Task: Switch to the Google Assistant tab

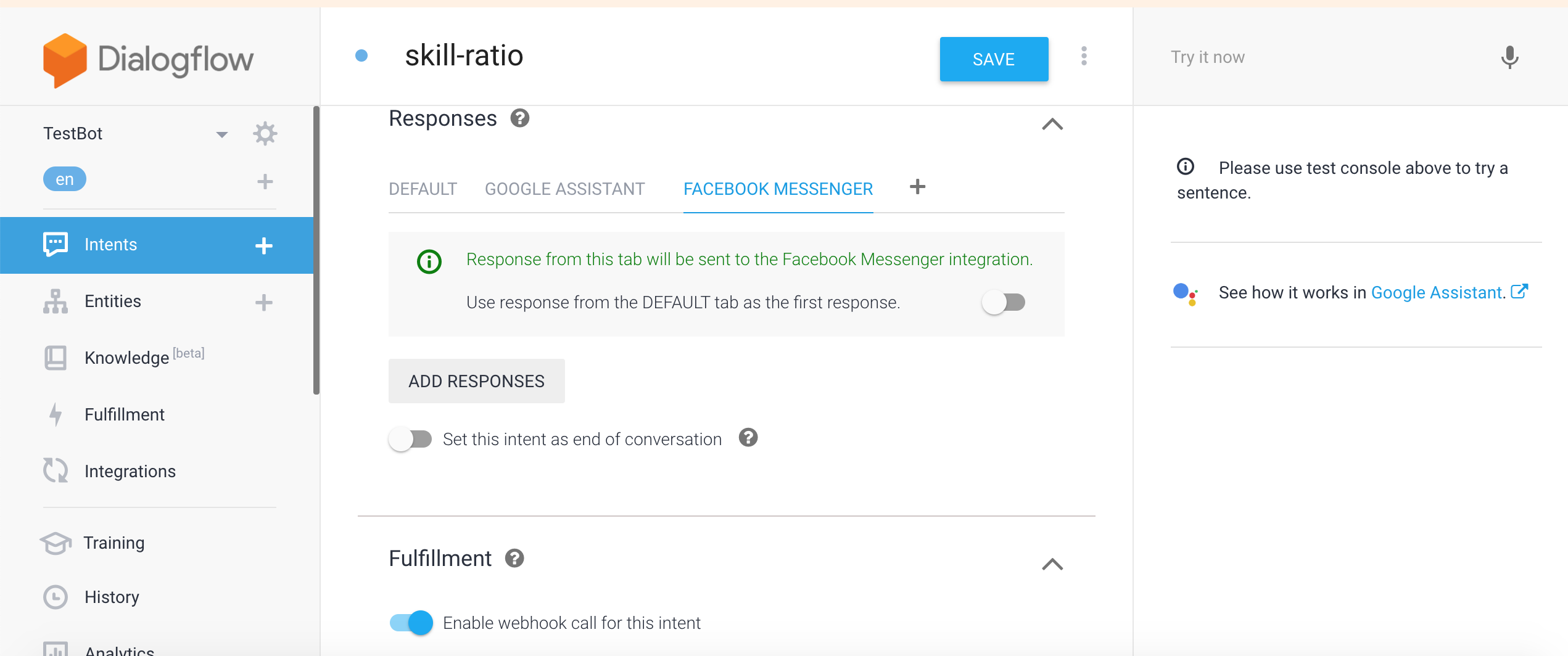Action: pyautogui.click(x=564, y=189)
